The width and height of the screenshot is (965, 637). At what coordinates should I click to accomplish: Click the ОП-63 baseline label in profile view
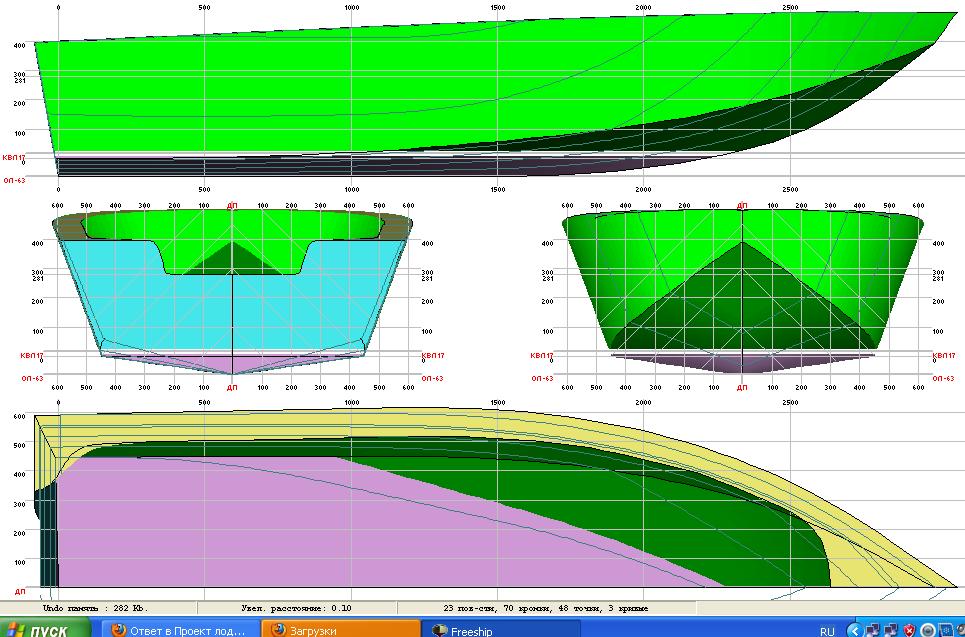(13, 181)
